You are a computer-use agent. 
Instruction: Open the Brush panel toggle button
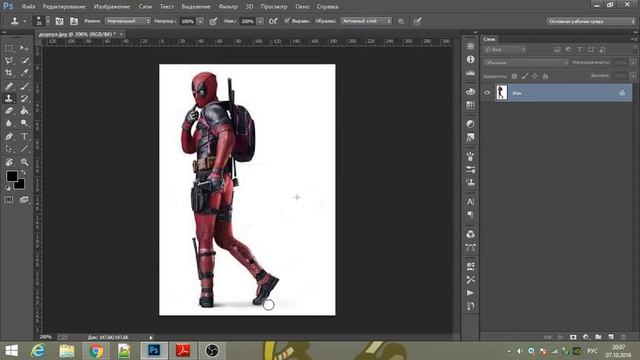point(59,21)
